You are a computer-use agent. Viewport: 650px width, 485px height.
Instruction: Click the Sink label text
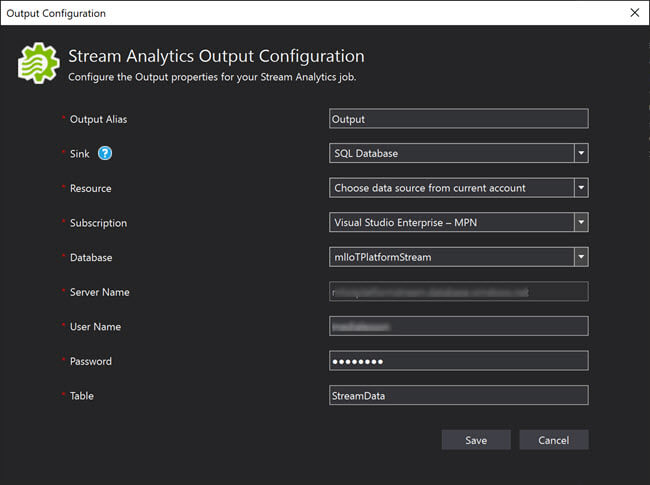80,154
